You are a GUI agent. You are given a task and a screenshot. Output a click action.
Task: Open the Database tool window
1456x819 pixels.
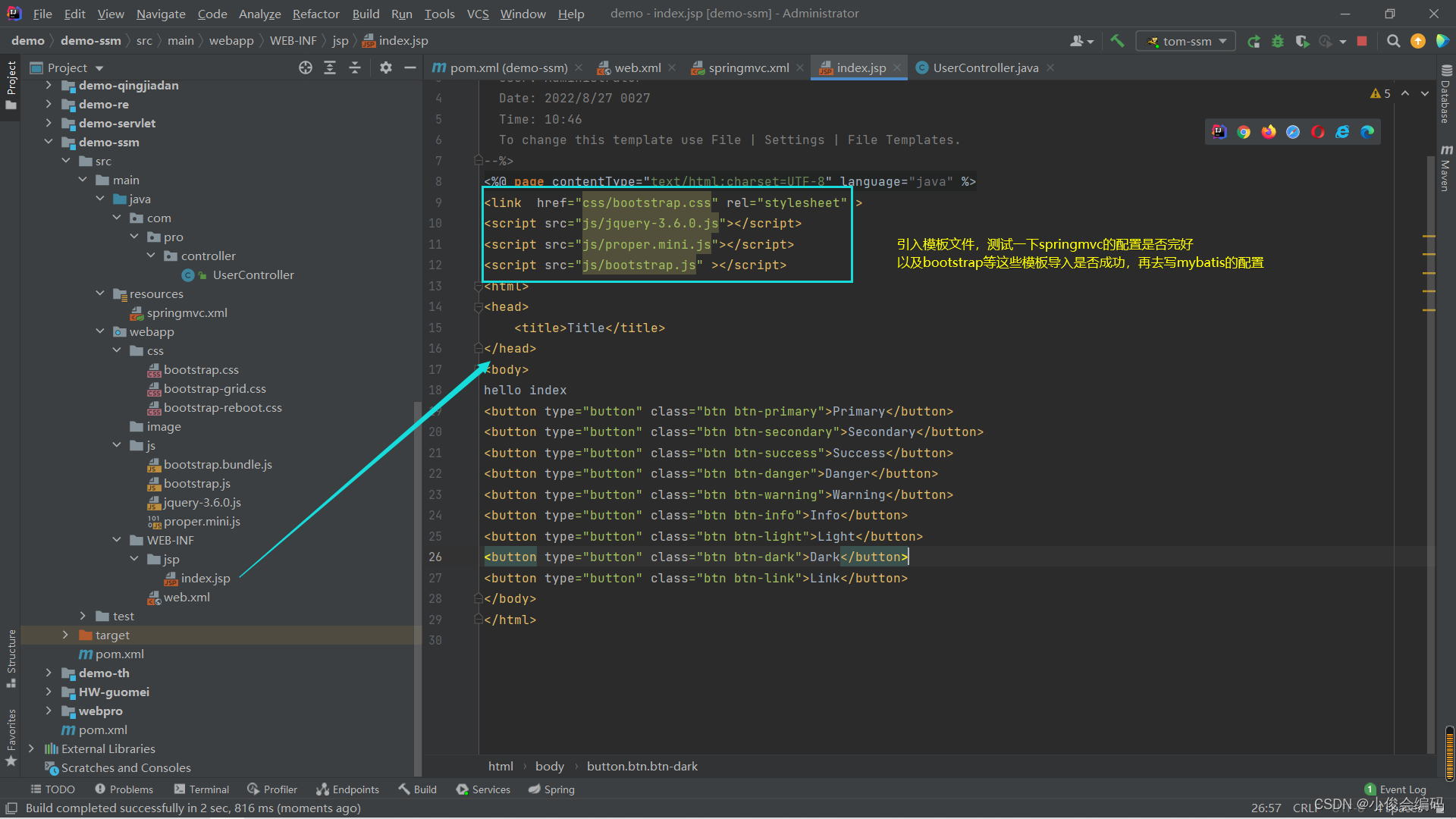[x=1445, y=95]
